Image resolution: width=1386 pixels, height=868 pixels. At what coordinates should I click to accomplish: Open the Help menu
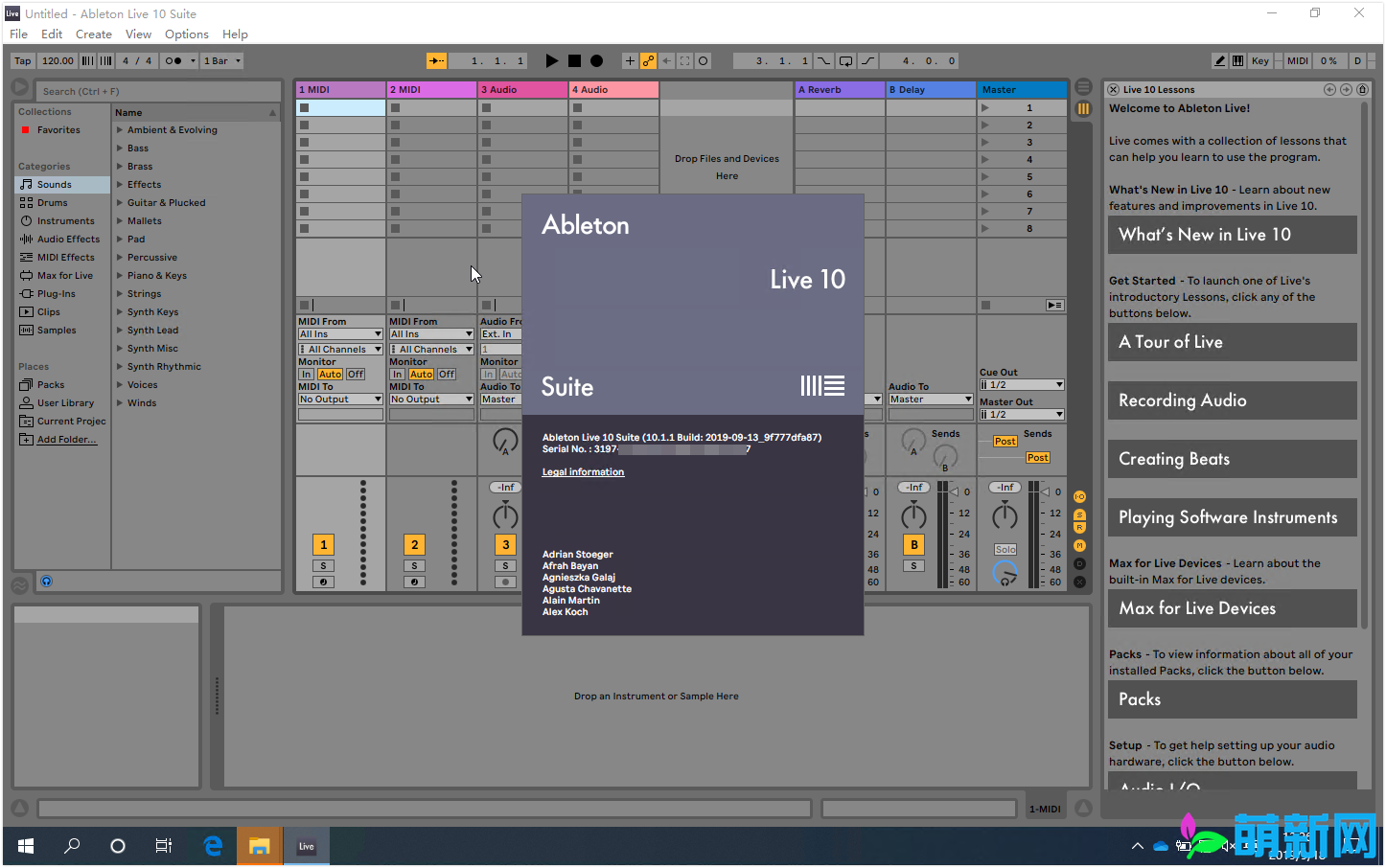click(x=235, y=34)
